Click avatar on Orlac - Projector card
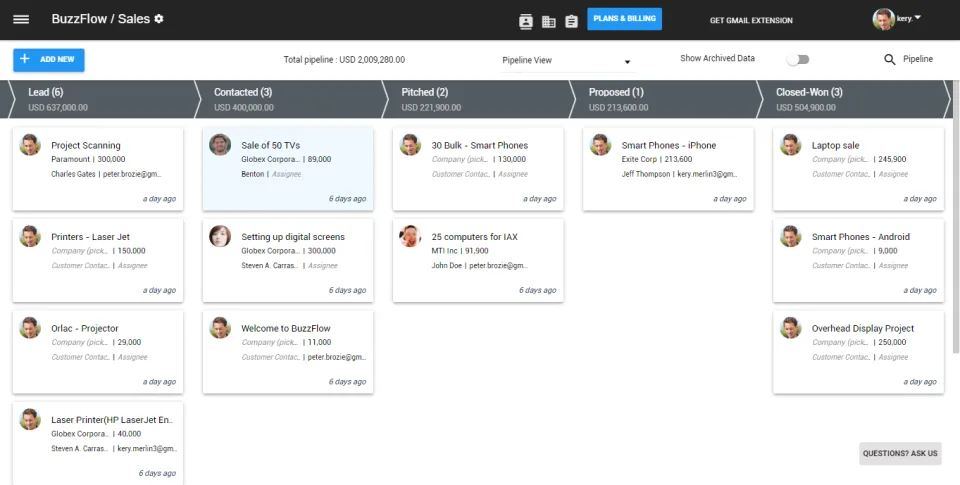Image resolution: width=960 pixels, height=485 pixels. coord(30,328)
